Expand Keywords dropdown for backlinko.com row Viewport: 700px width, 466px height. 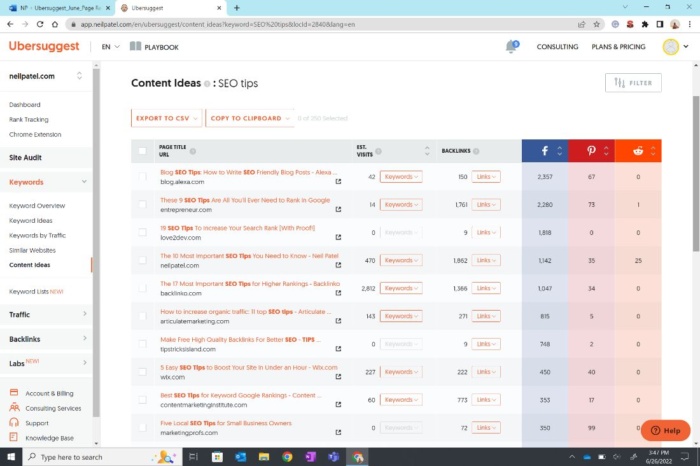pos(401,288)
